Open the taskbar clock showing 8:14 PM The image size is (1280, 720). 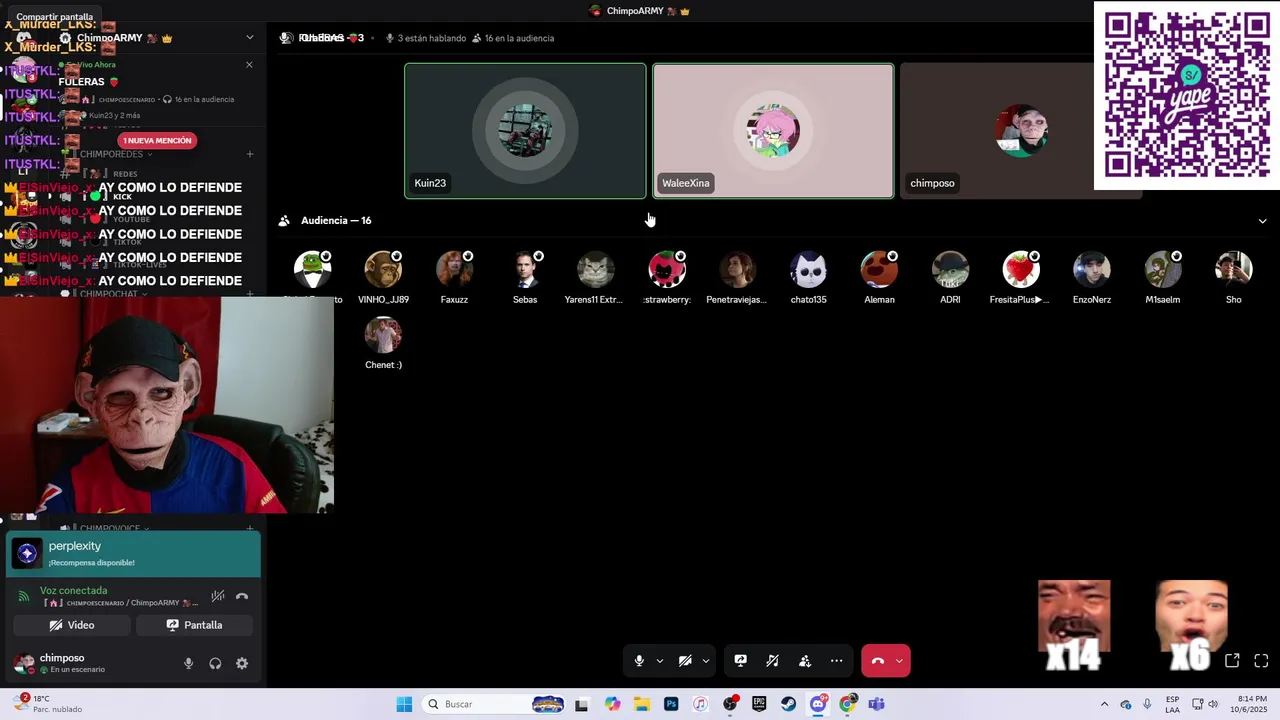[1252, 704]
